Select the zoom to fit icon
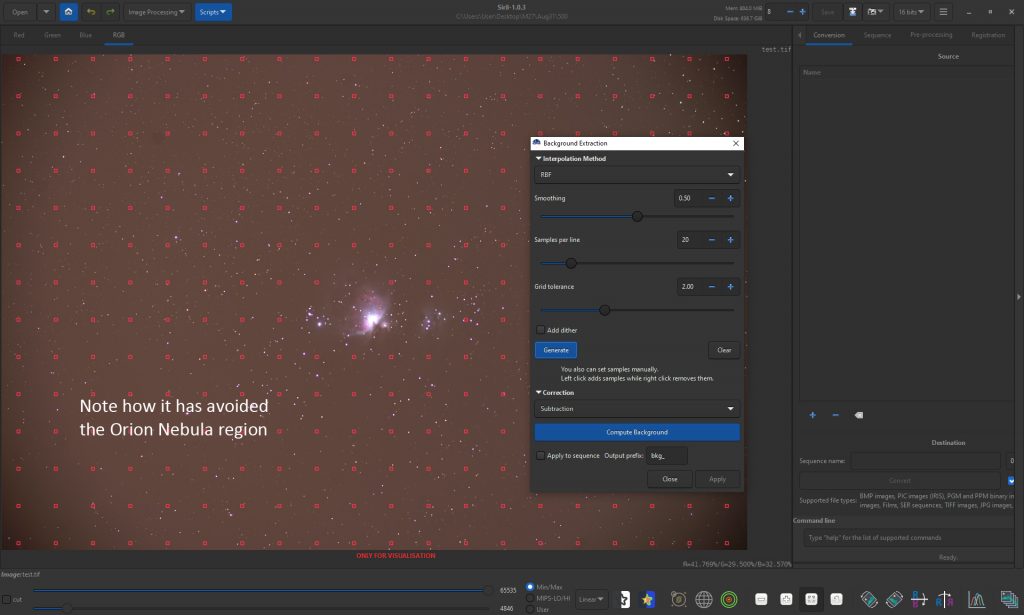The width and height of the screenshot is (1024, 615). 811,599
